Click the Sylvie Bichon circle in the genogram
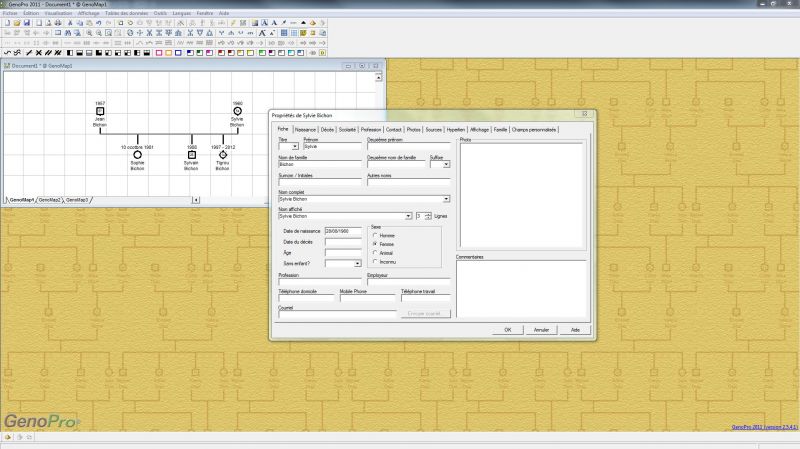The image size is (800, 449). tap(237, 111)
